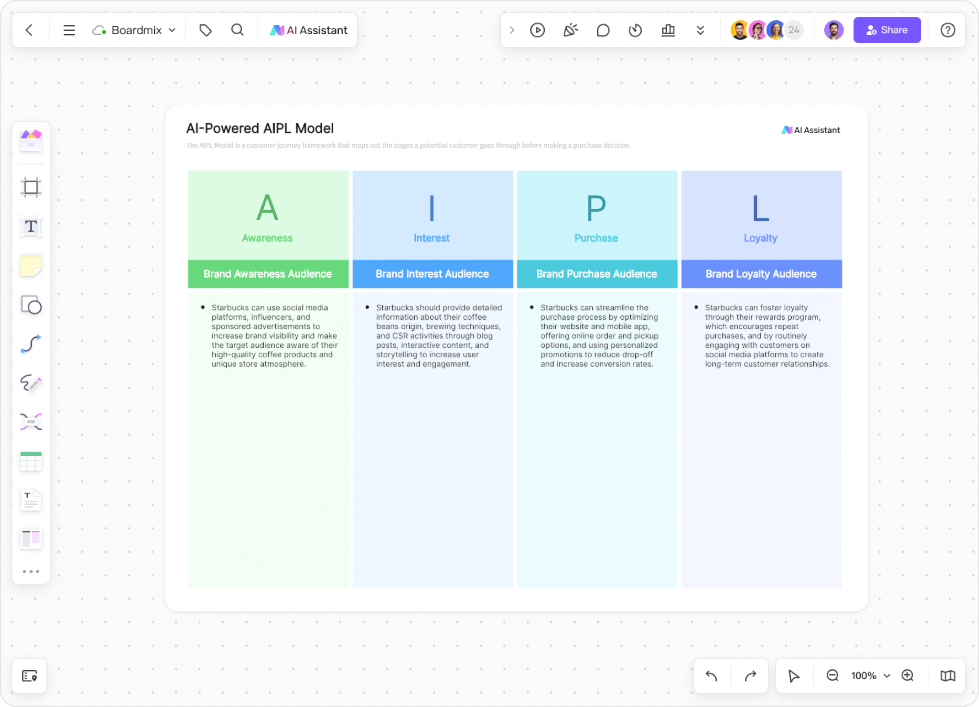Select the Connector line tool
This screenshot has height=707, width=979.
coord(31,344)
